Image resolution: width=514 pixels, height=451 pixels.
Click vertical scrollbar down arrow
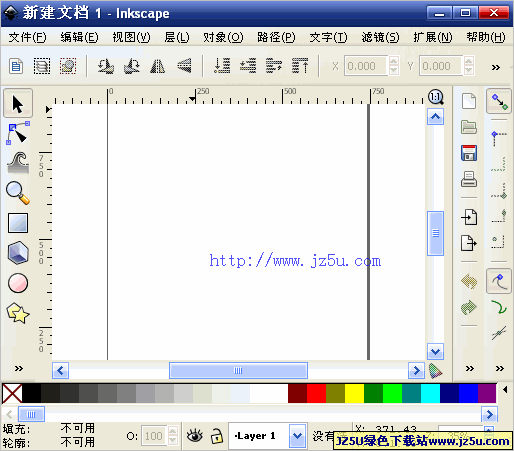[435, 352]
